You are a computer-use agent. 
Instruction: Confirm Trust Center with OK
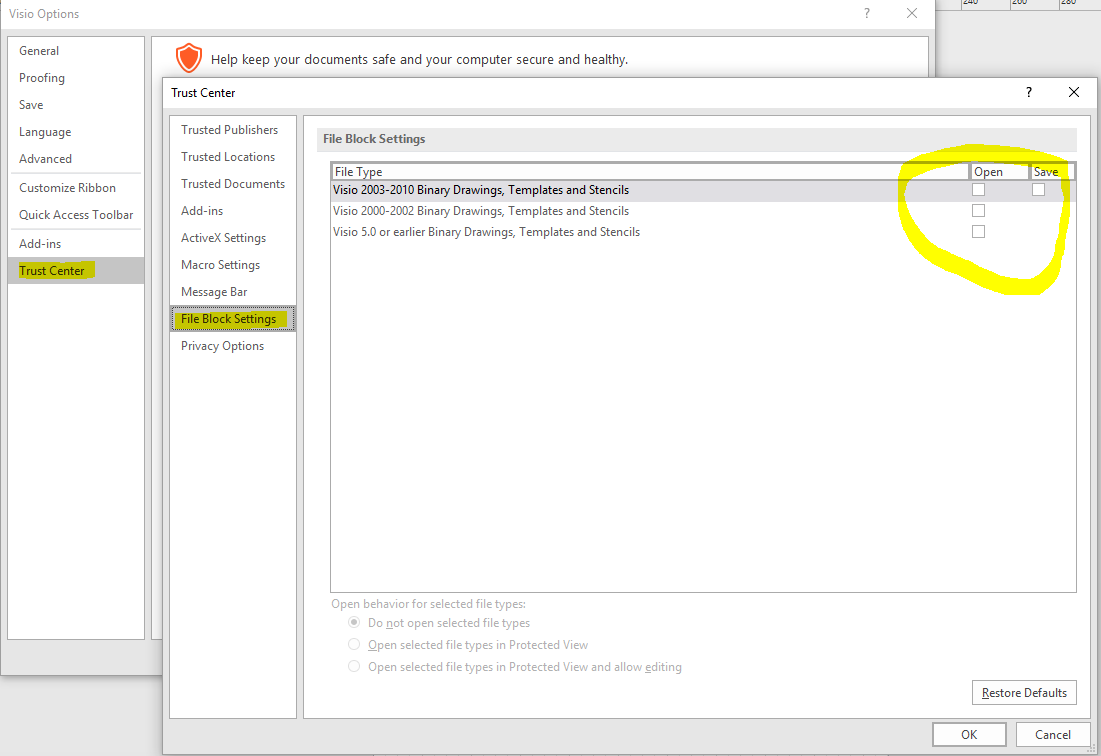tap(969, 734)
